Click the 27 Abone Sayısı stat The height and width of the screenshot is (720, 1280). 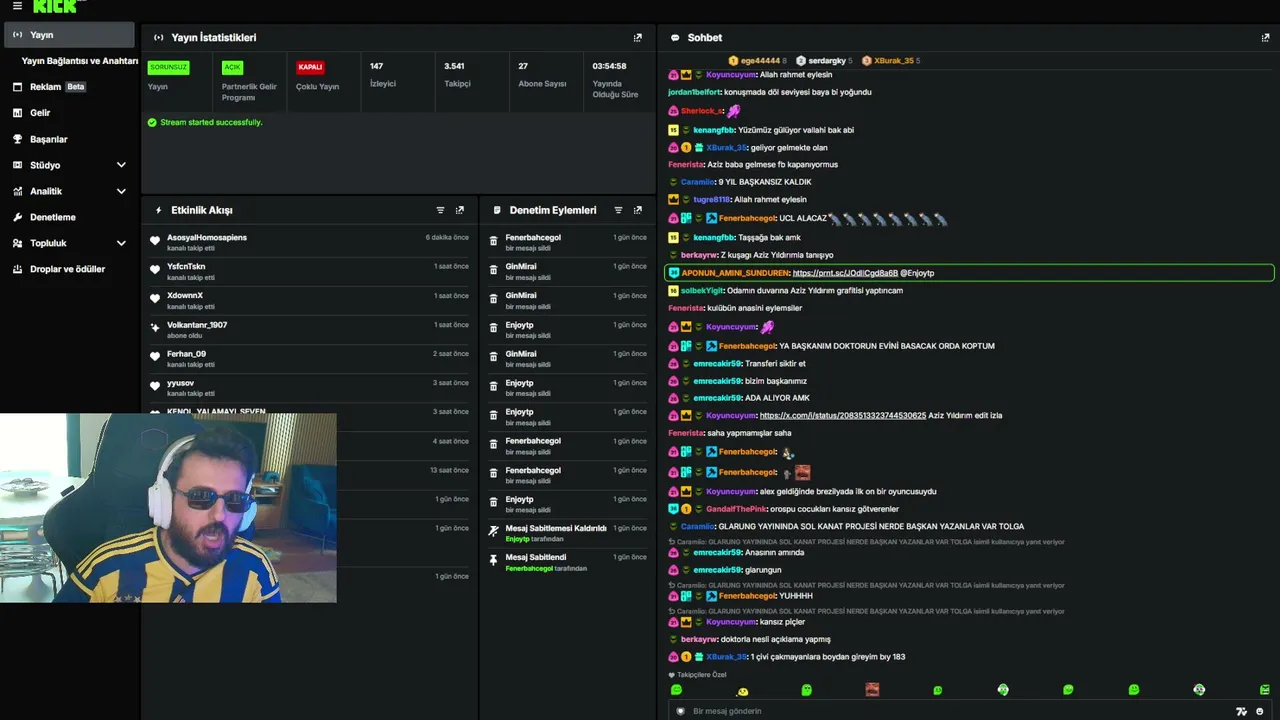542,75
